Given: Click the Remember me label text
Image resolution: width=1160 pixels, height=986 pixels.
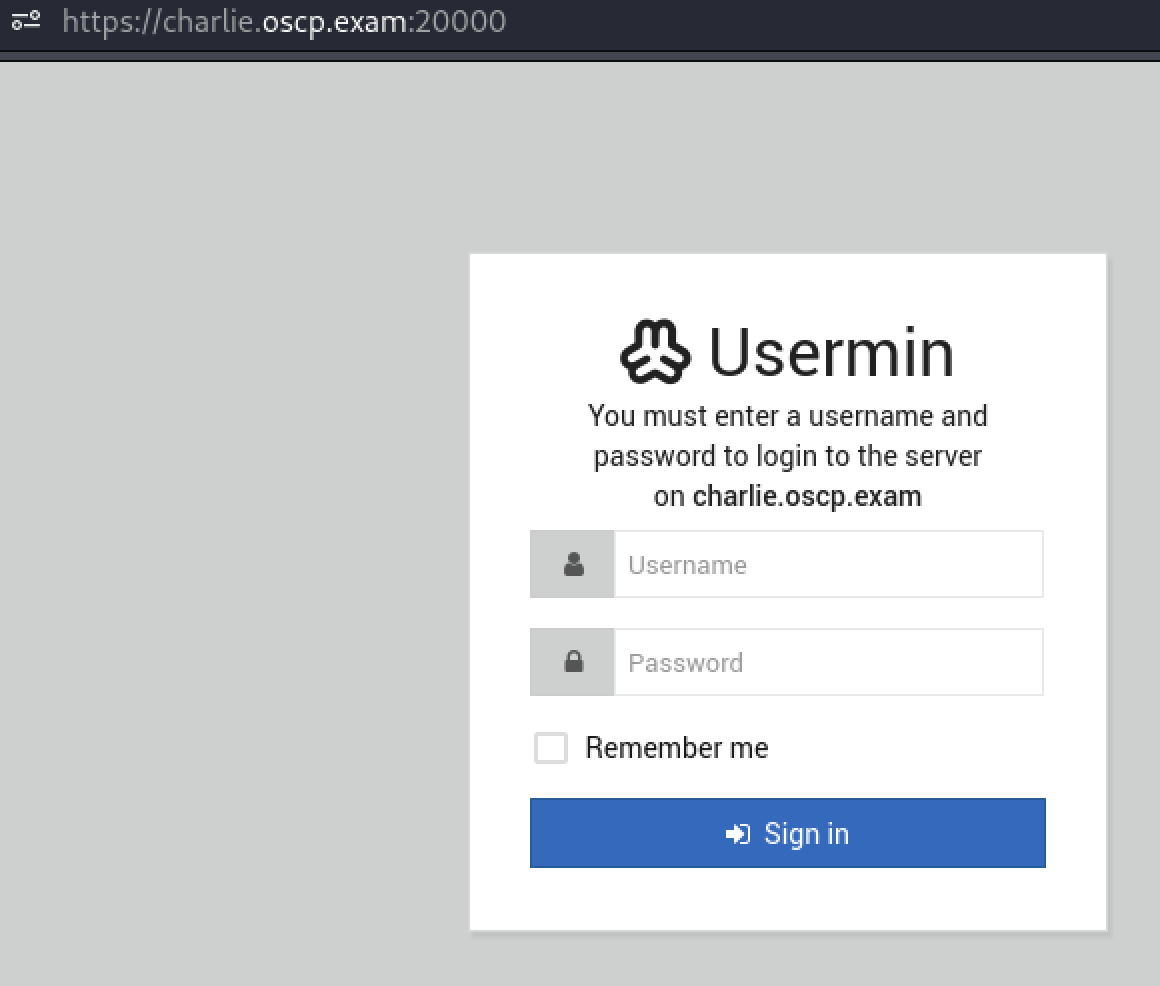Looking at the screenshot, I should tap(677, 748).
